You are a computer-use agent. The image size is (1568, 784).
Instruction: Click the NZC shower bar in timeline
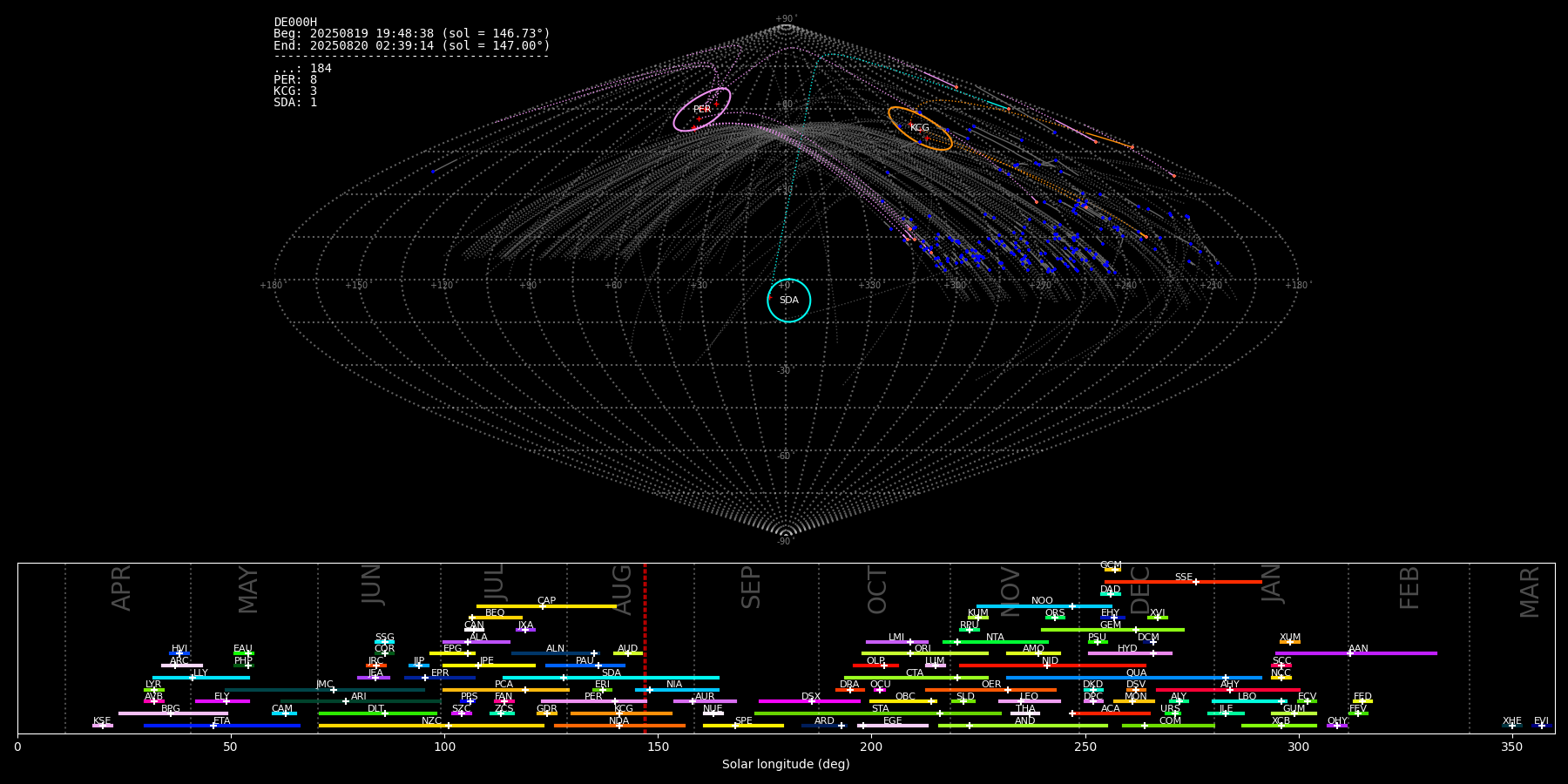[431, 726]
